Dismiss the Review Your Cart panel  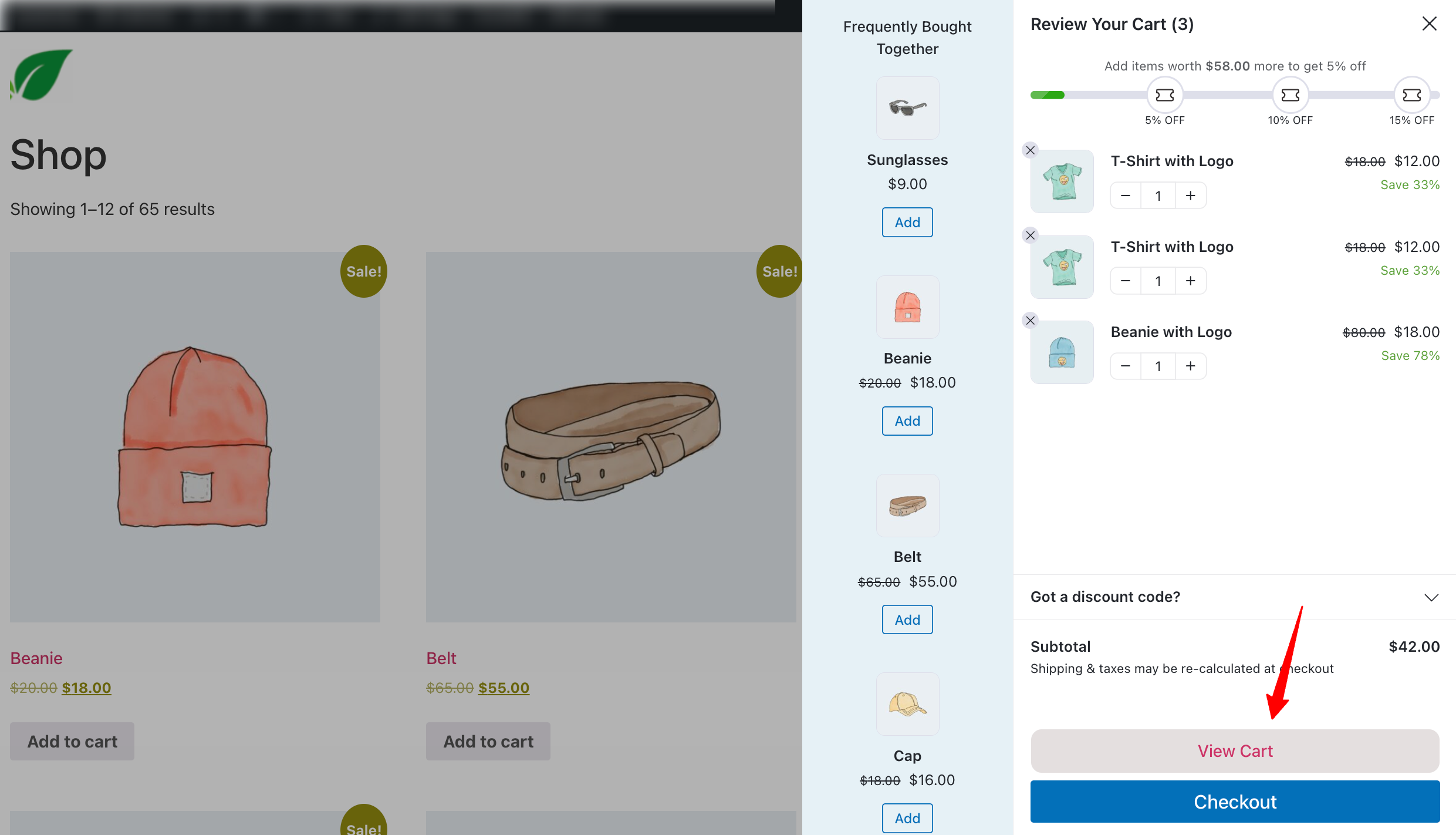(1430, 23)
